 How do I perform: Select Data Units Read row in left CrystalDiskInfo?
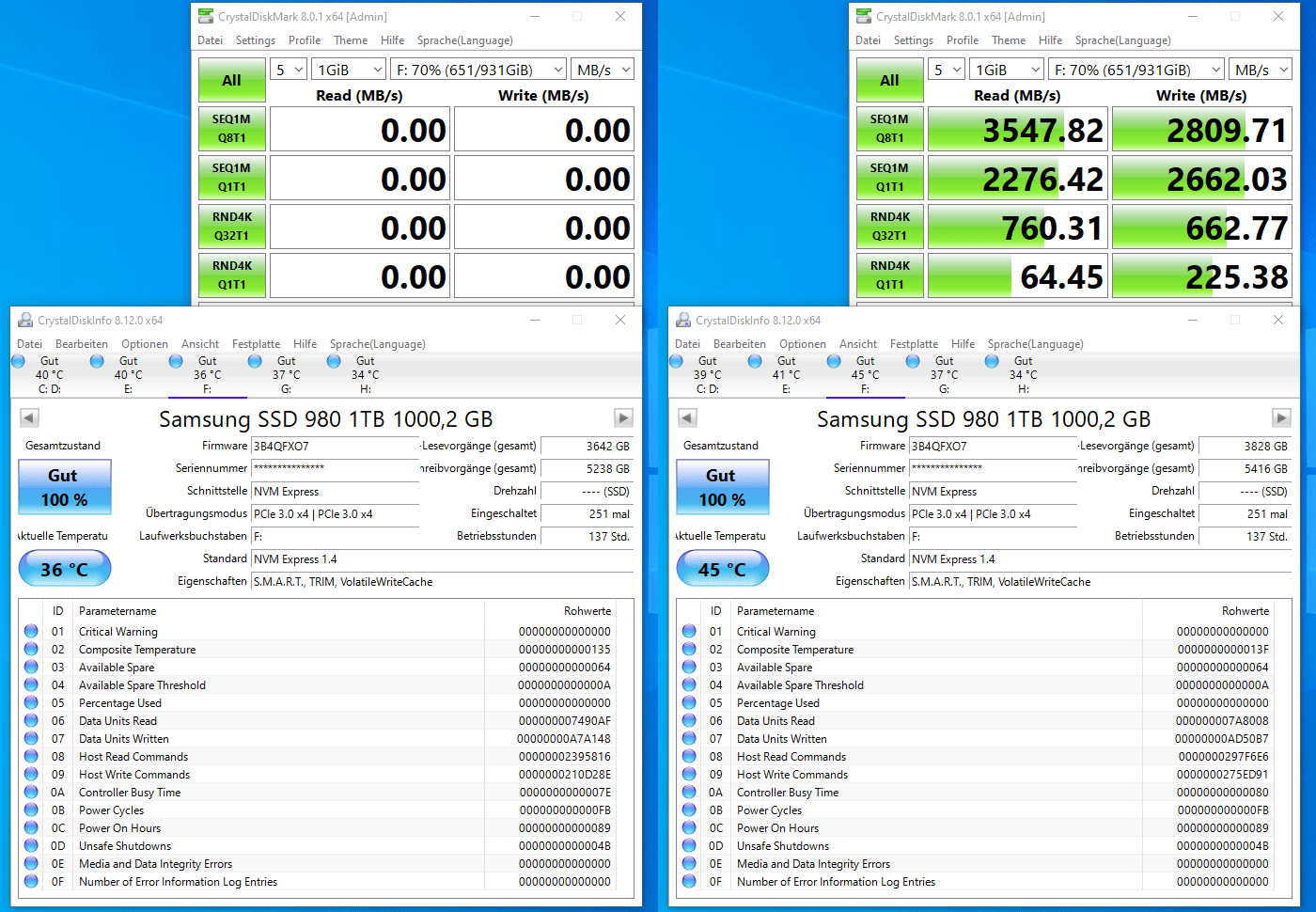point(318,721)
